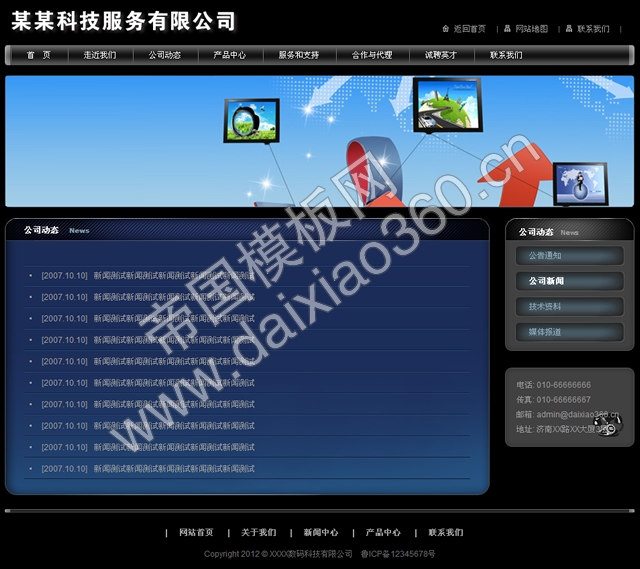Open 首页 in the main navigation bar
Image resolution: width=640 pixels, height=569 pixels.
[38, 55]
